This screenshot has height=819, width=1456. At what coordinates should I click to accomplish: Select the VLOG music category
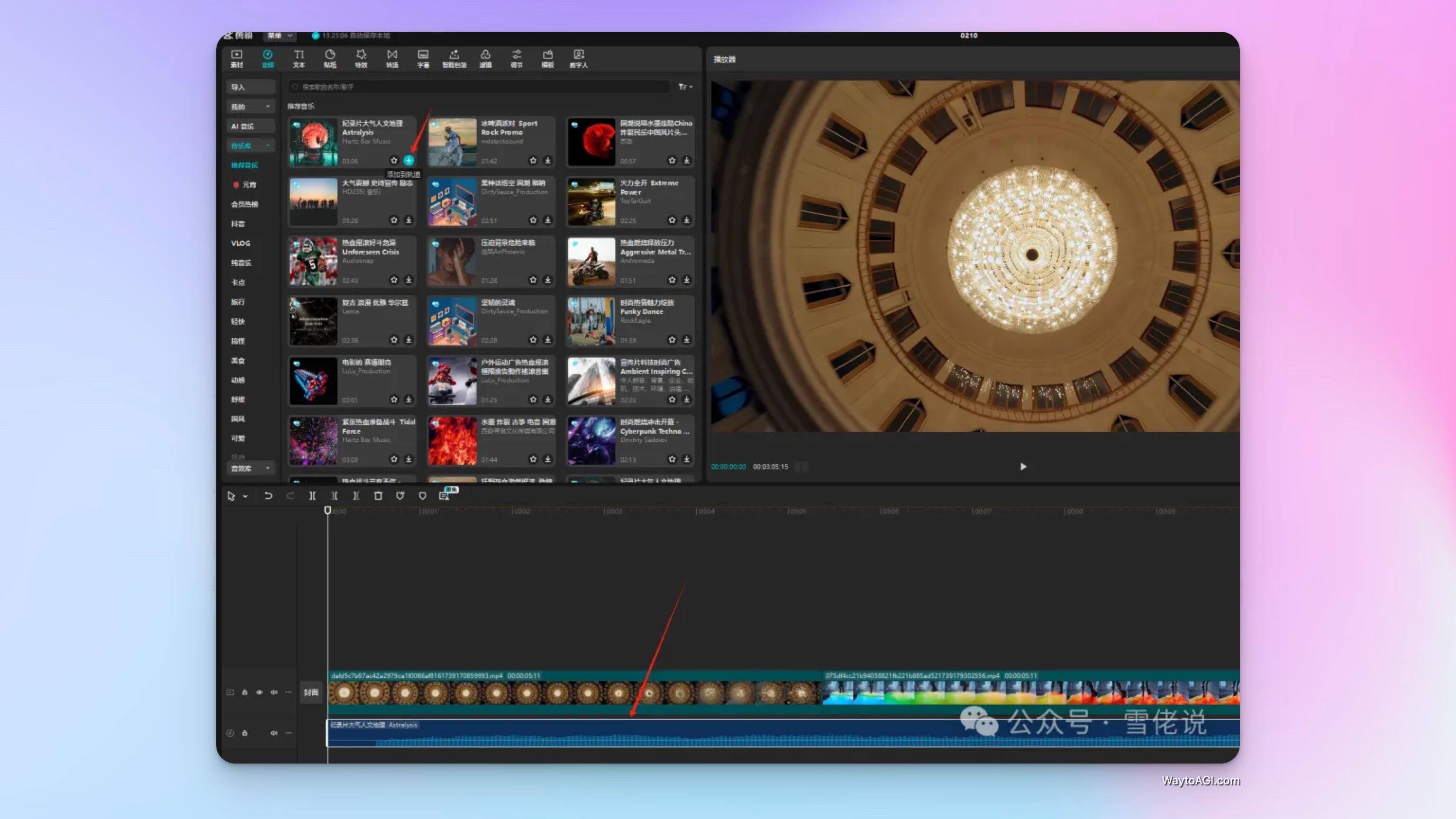point(240,243)
